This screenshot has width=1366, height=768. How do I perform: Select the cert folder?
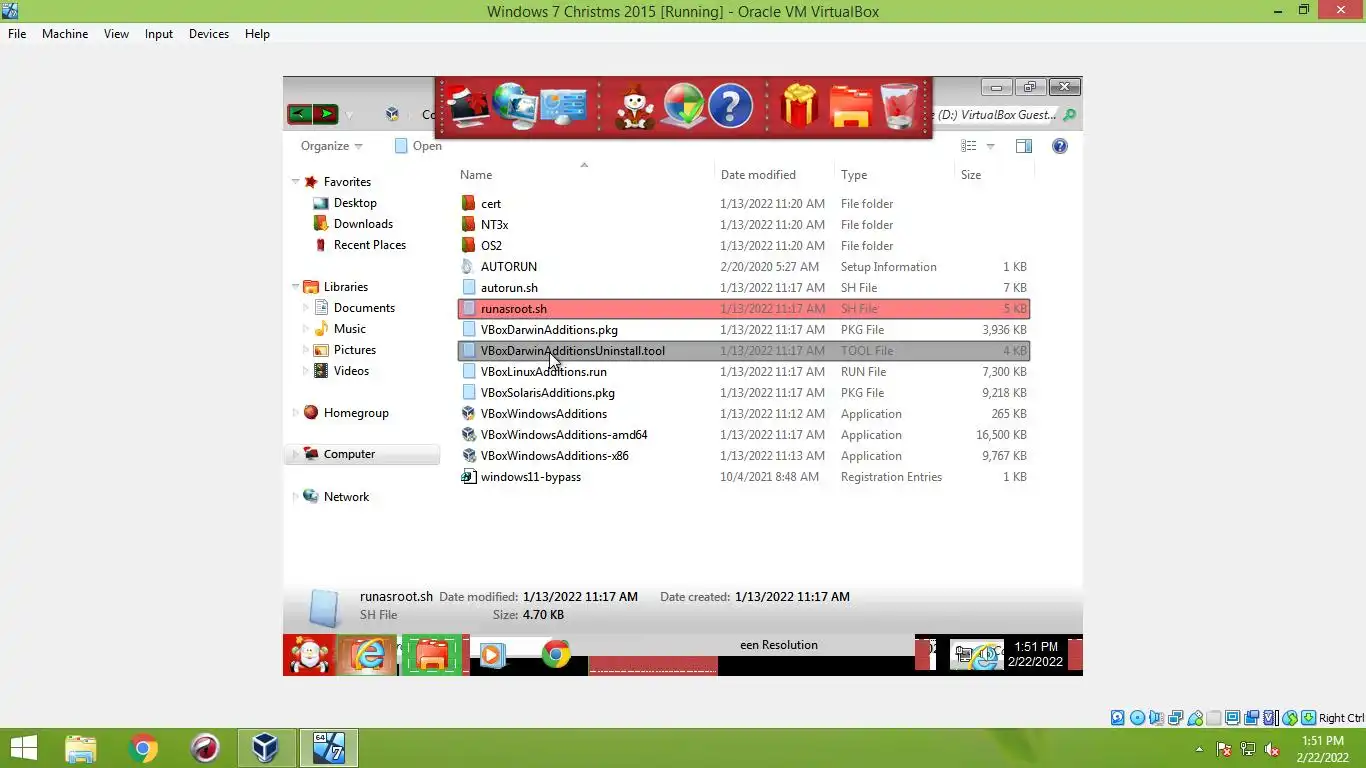click(744, 204)
